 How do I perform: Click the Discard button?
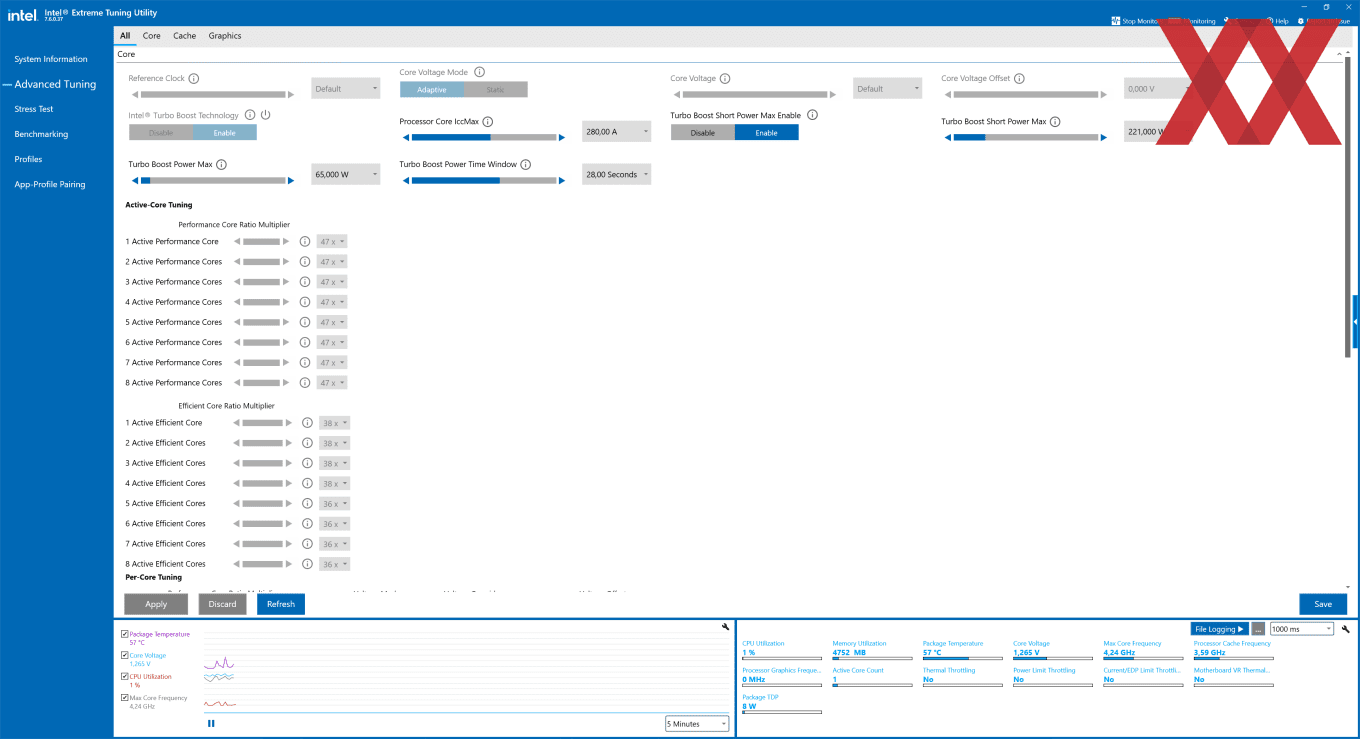[x=223, y=604]
